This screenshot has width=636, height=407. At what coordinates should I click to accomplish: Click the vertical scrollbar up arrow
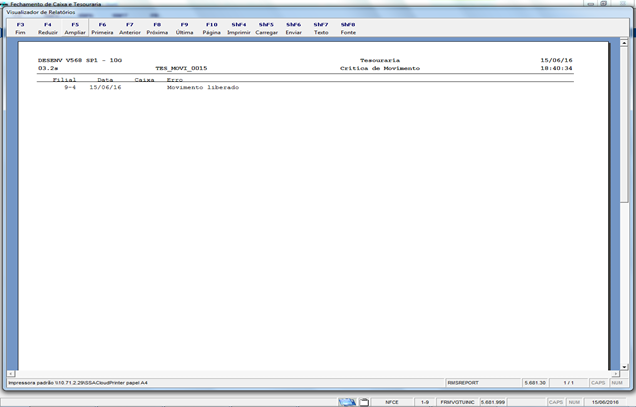624,43
